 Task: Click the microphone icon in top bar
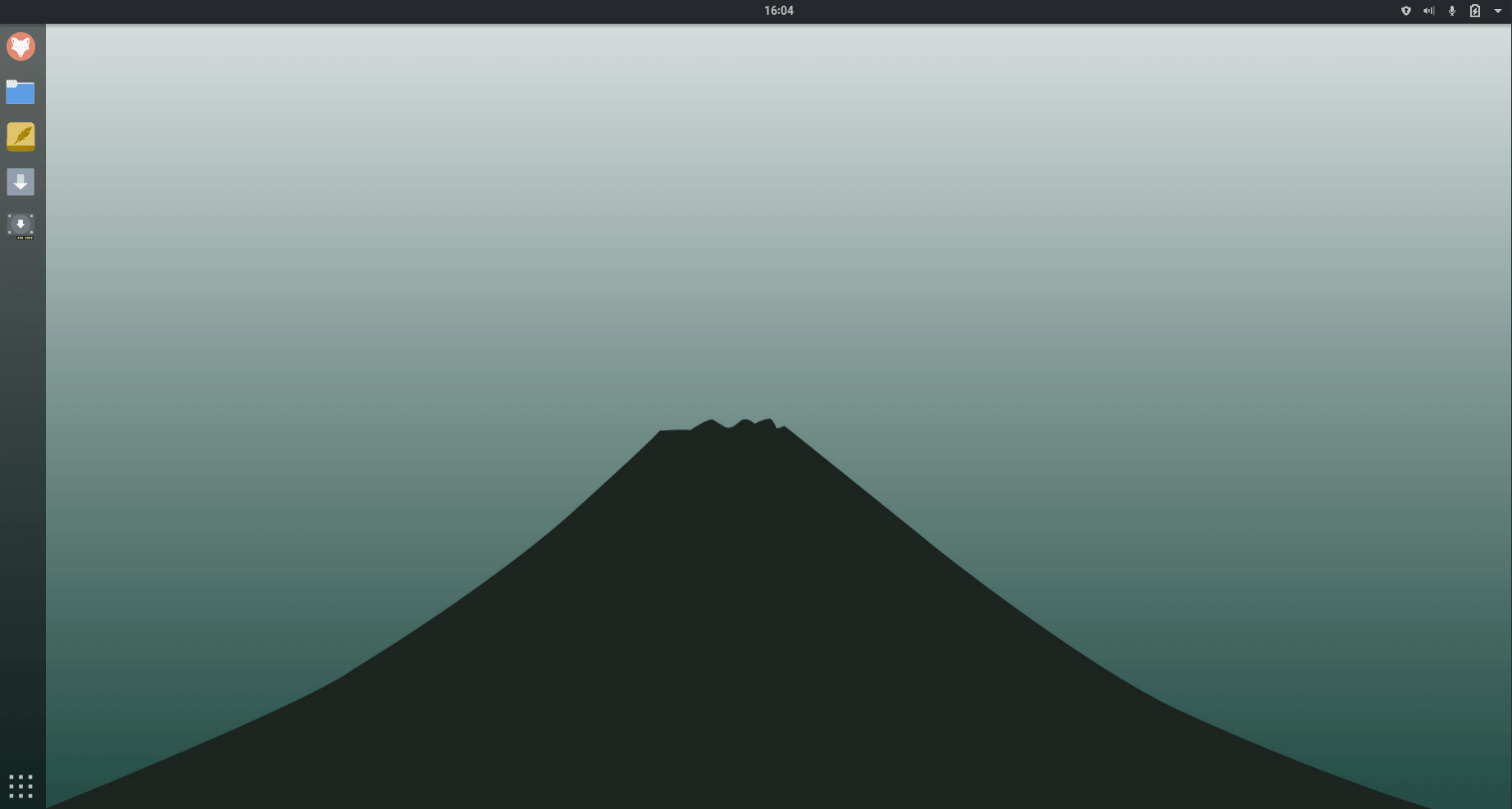coord(1451,11)
